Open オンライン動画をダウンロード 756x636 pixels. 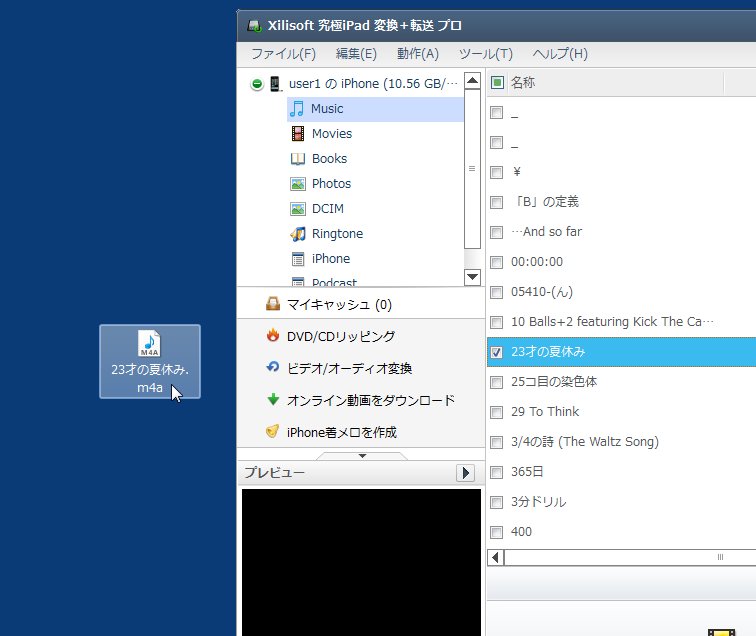371,400
